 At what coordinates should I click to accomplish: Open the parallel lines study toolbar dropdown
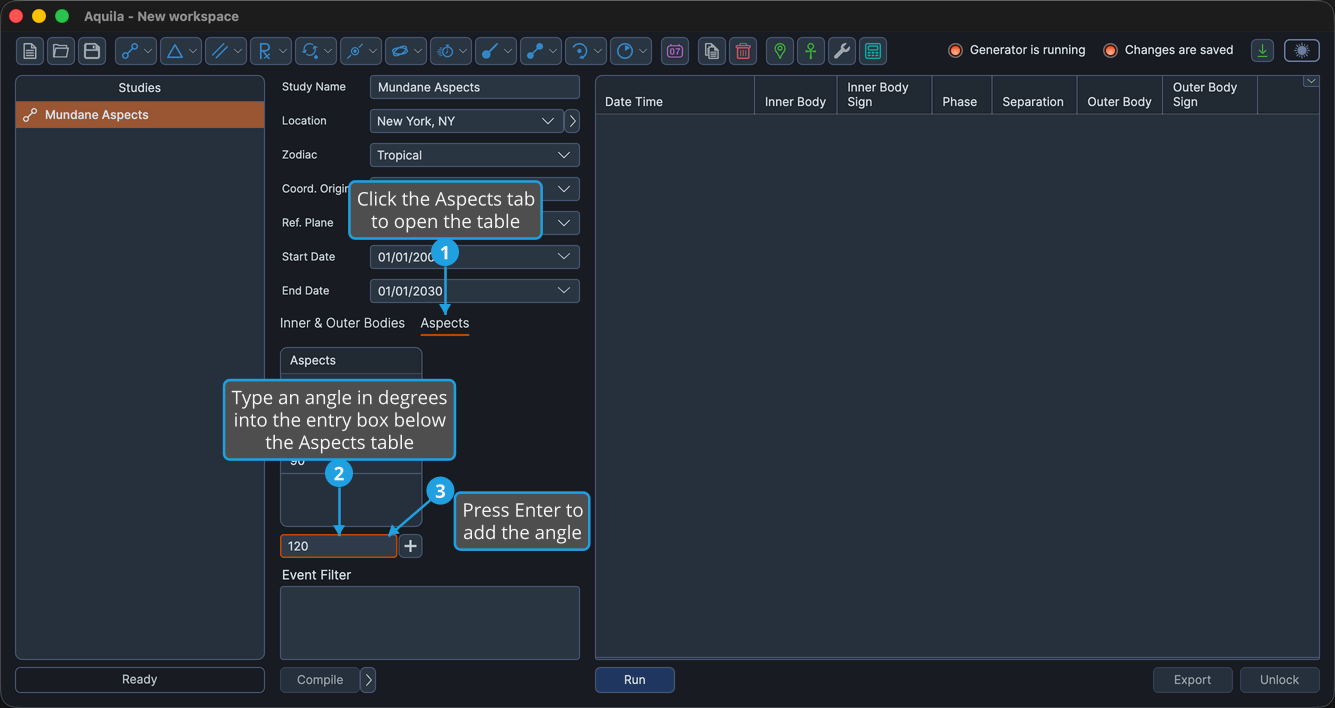(226, 51)
